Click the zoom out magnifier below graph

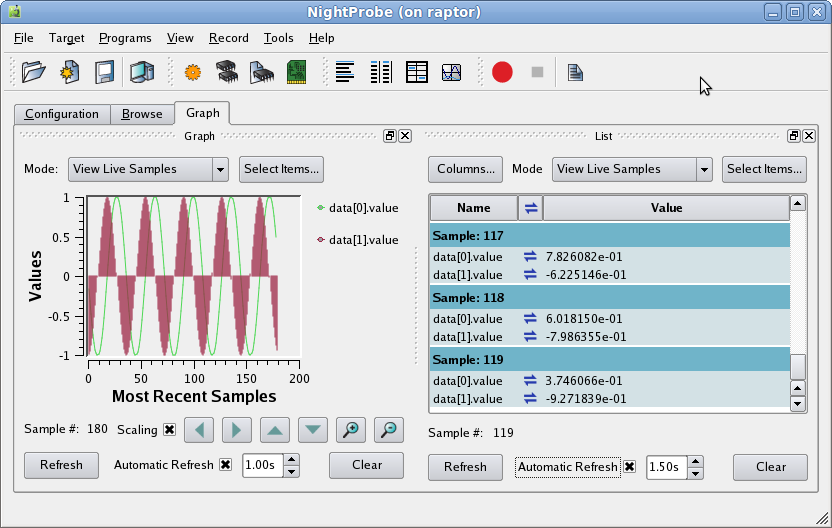coord(389,430)
